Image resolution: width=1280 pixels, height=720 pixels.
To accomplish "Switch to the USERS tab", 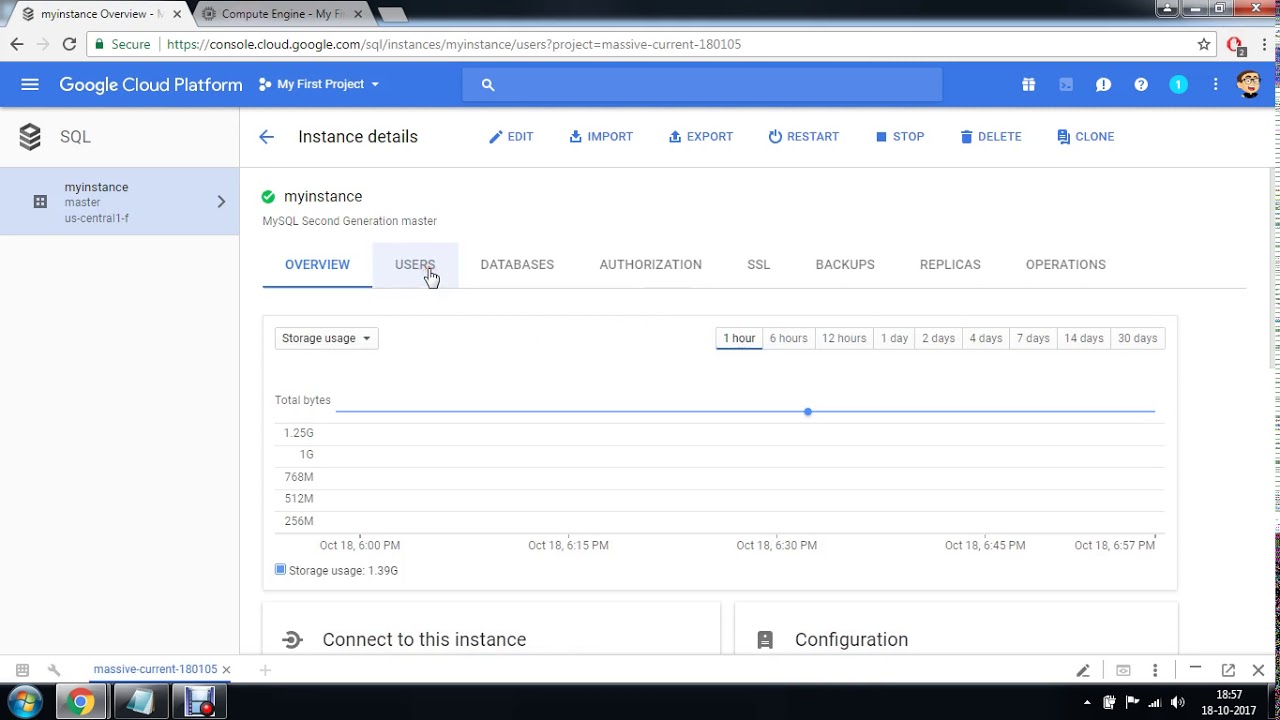I will tap(415, 265).
